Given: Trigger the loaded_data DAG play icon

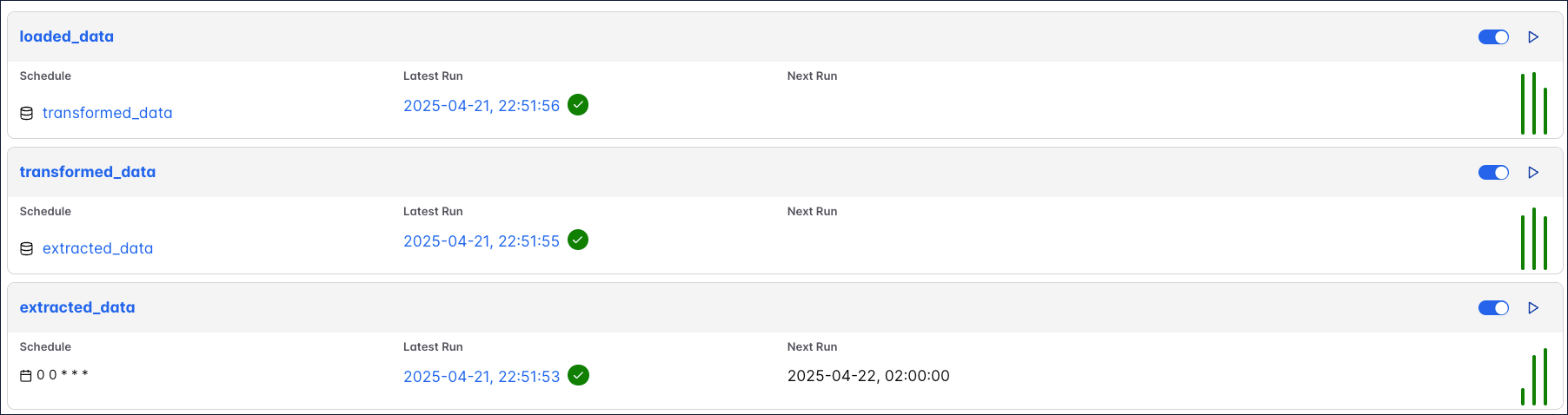Looking at the screenshot, I should pos(1533,37).
